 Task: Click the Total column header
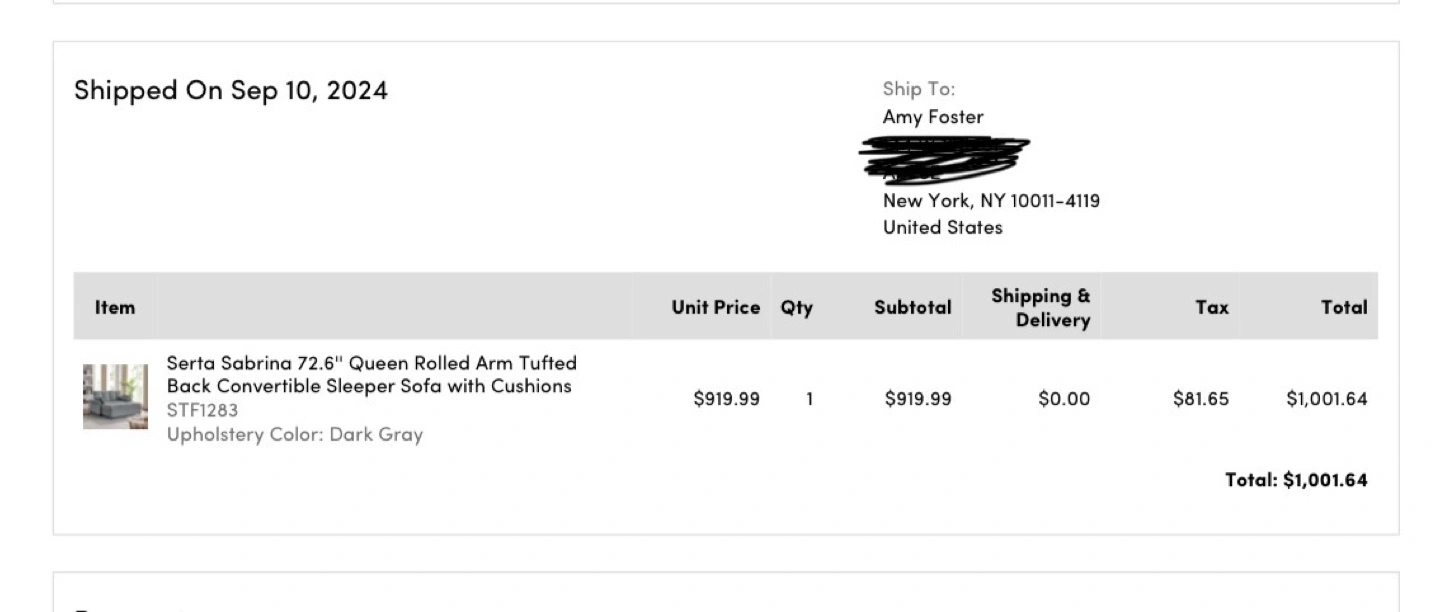(1344, 307)
